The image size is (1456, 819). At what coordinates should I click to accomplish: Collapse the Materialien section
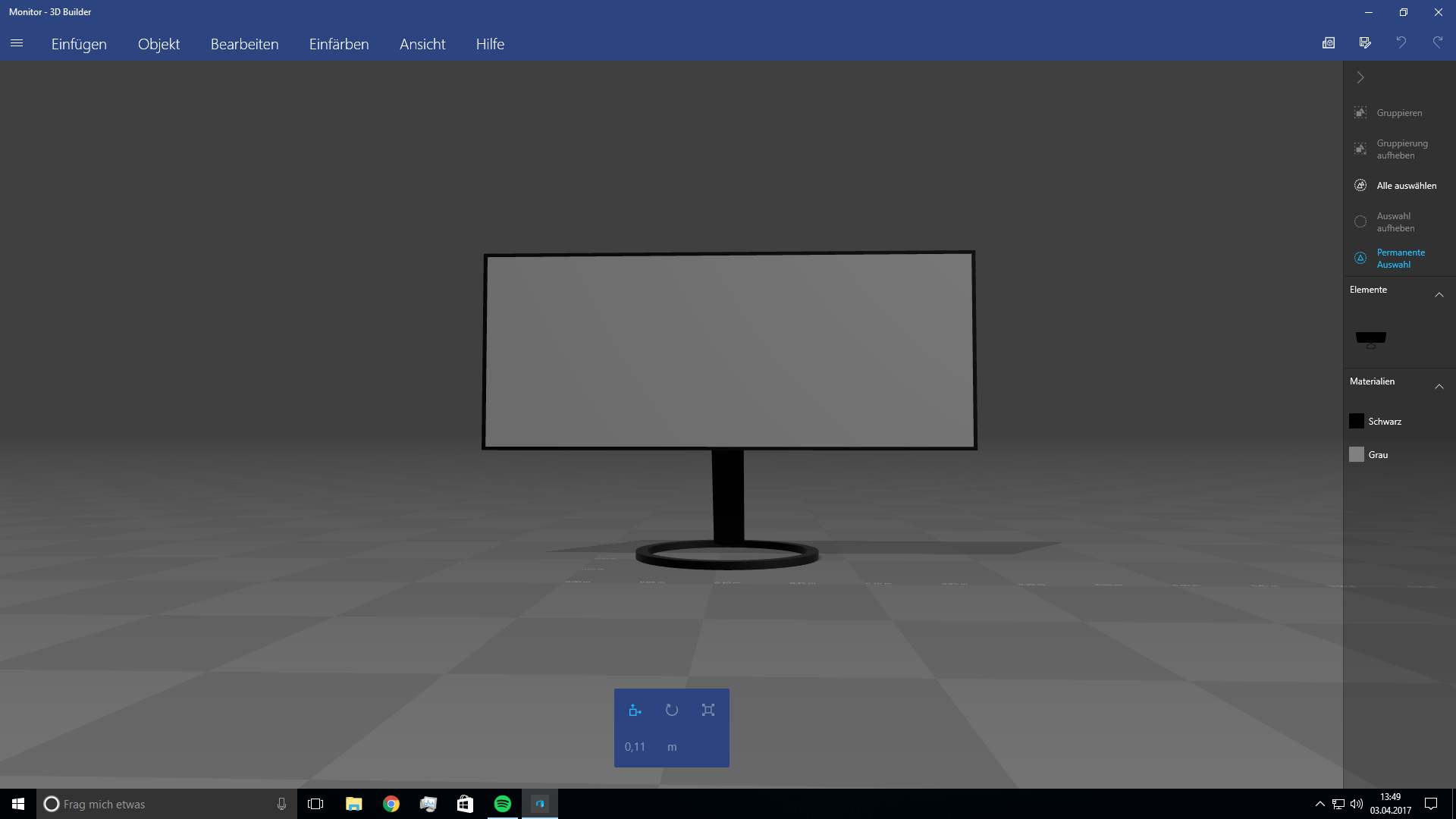tap(1439, 387)
